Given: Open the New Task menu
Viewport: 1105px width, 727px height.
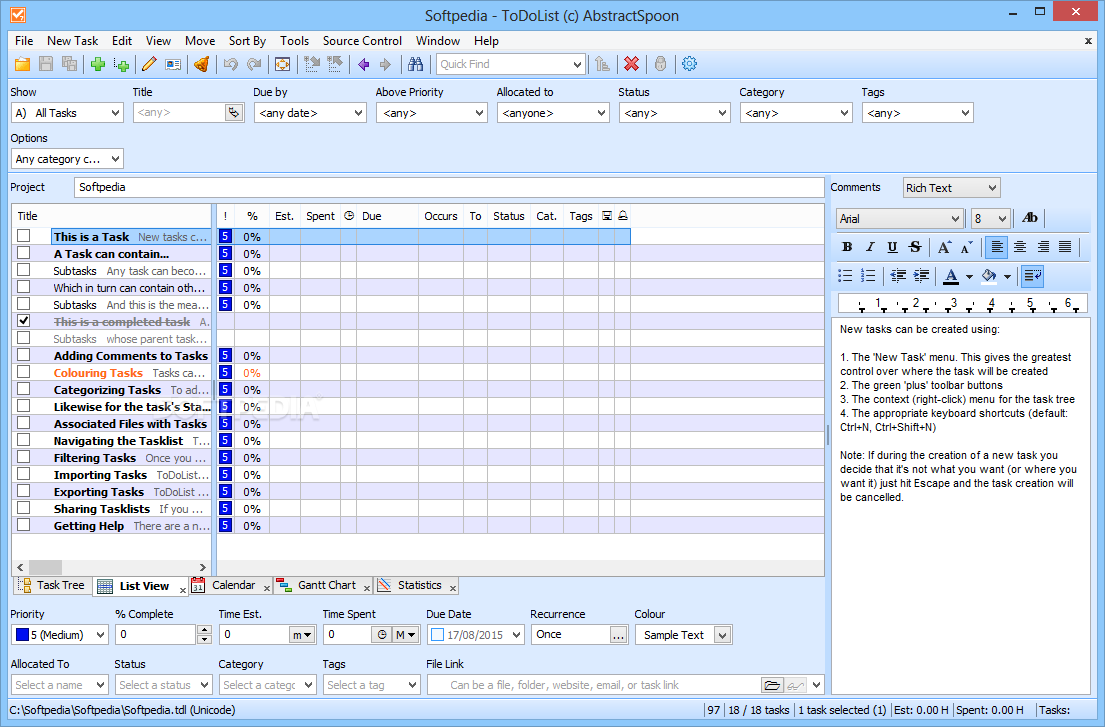Looking at the screenshot, I should [x=73, y=41].
